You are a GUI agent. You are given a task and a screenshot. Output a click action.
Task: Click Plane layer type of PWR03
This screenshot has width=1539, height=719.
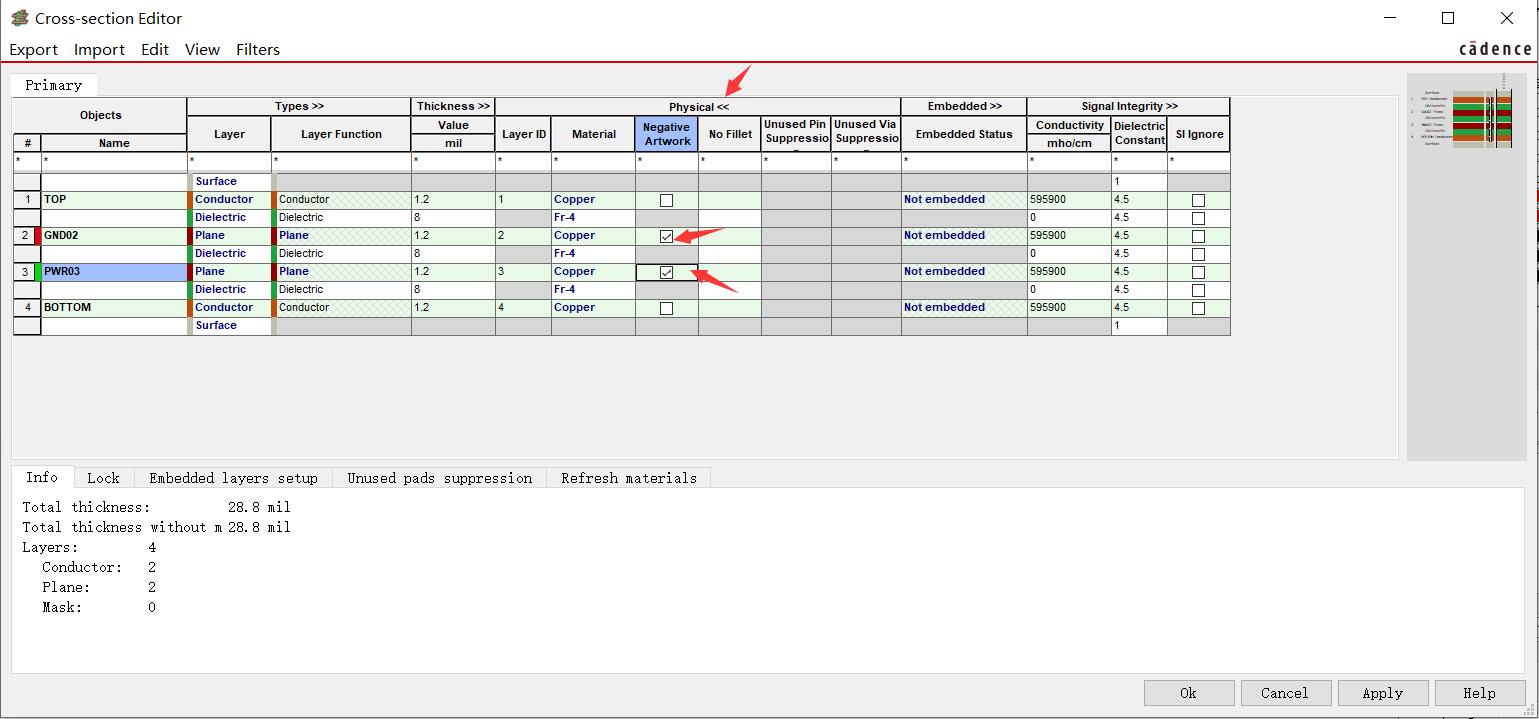pyautogui.click(x=229, y=272)
